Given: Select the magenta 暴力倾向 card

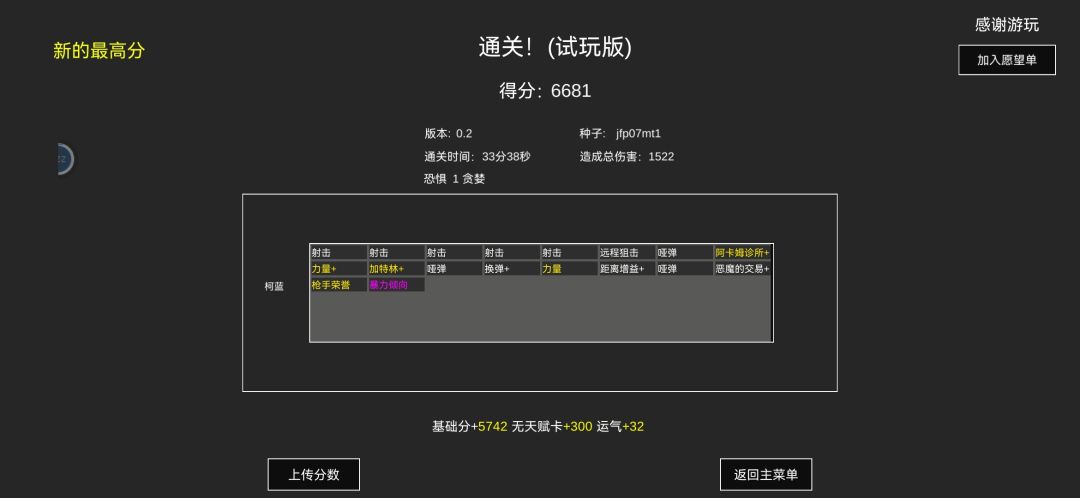Looking at the screenshot, I should (x=396, y=284).
